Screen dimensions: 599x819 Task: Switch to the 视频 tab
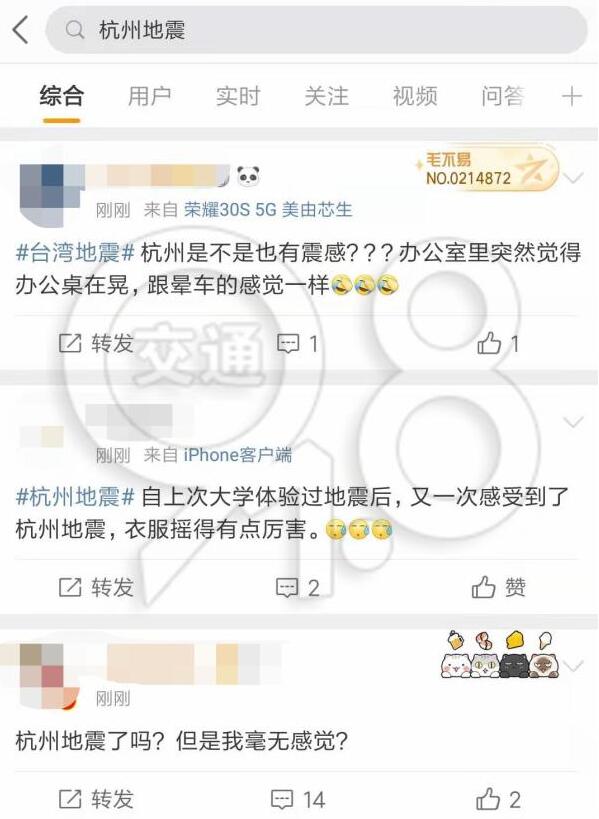[x=415, y=96]
